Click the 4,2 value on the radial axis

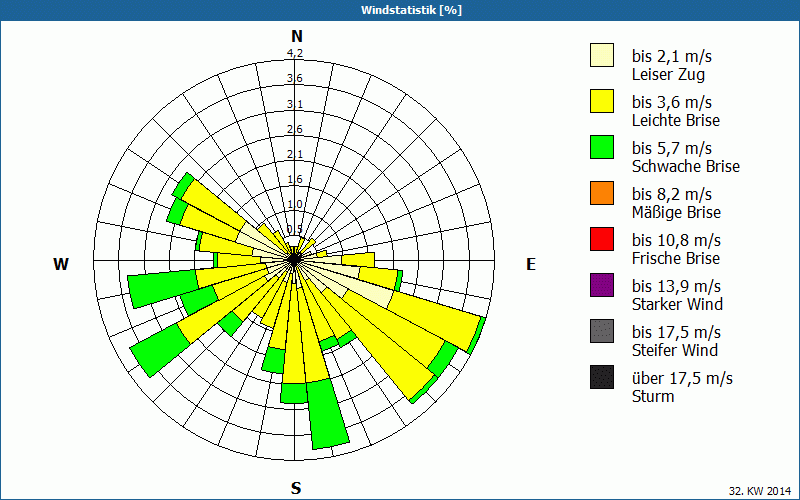[x=295, y=54]
